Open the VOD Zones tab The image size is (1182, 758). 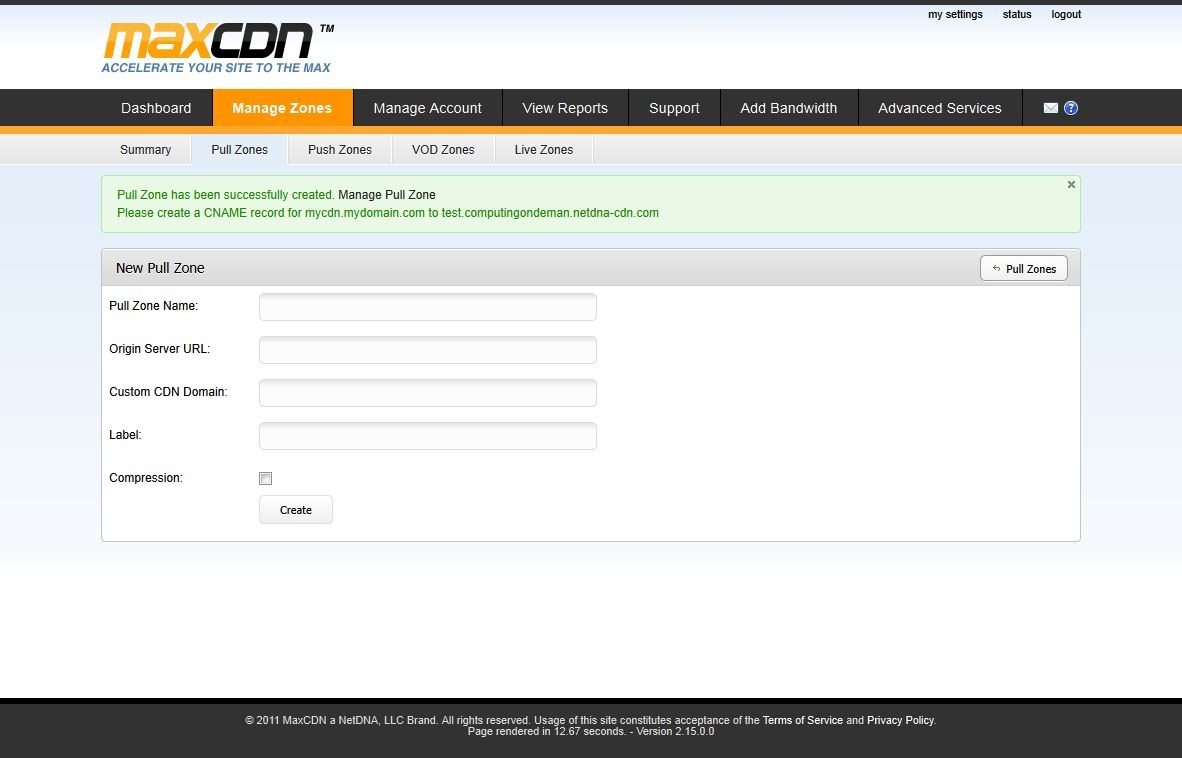coord(443,149)
